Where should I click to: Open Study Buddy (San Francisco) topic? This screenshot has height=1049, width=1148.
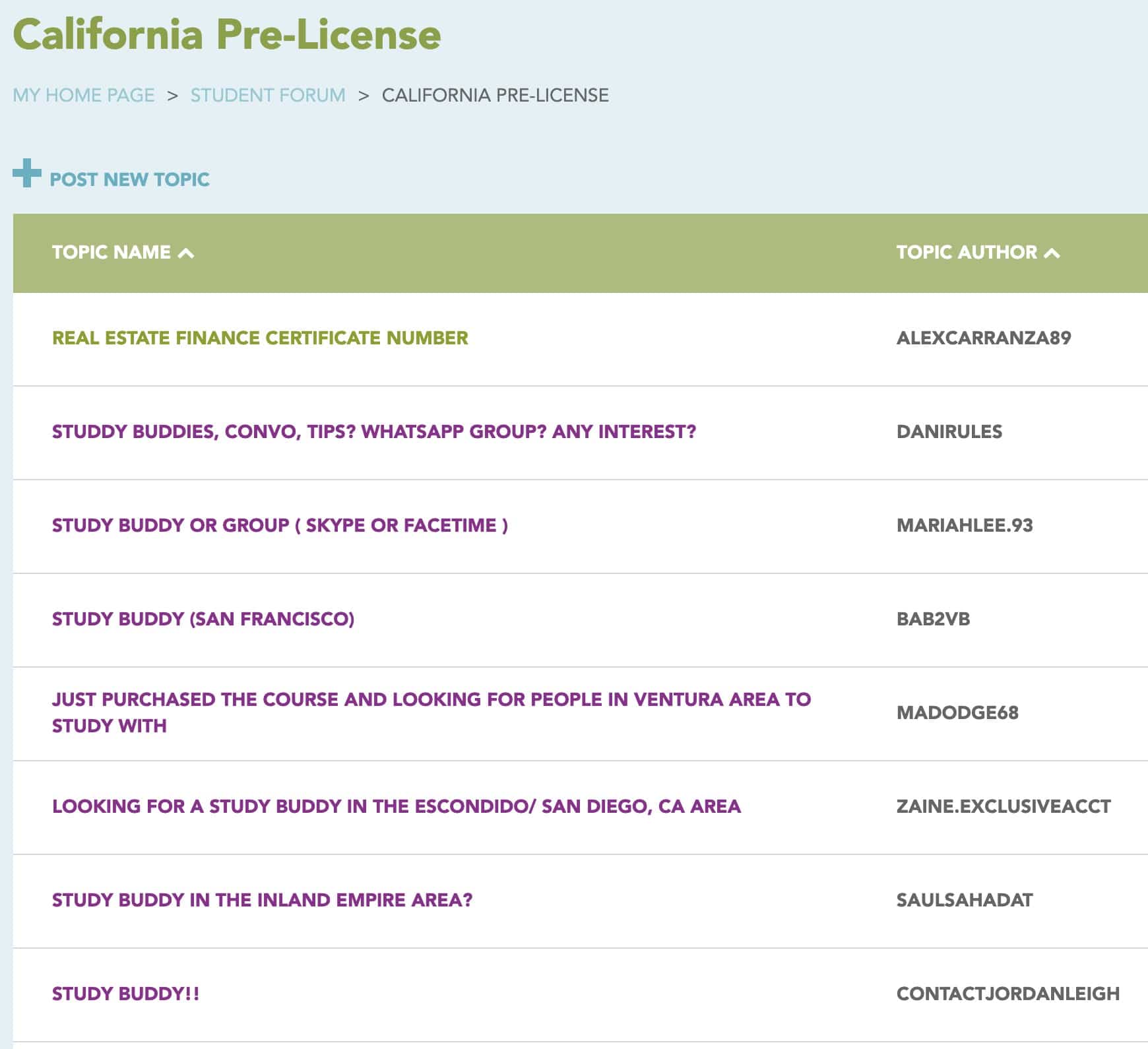203,619
